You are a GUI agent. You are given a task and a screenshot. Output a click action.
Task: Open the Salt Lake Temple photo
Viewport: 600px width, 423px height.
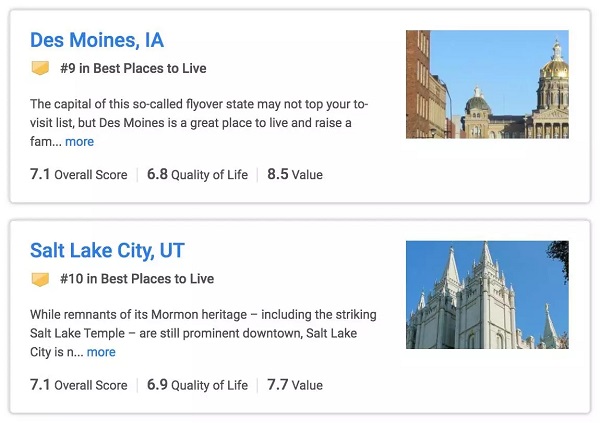click(487, 295)
